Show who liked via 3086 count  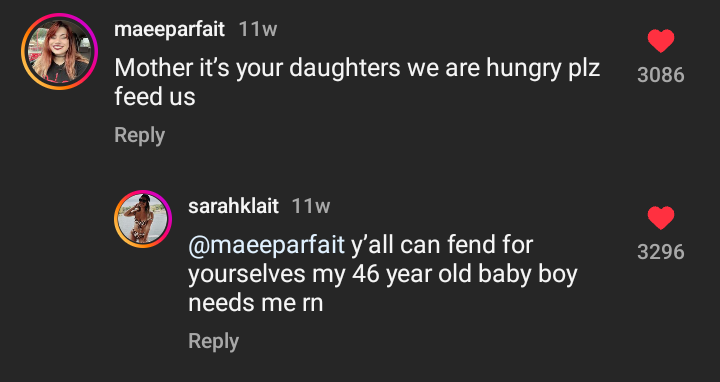(661, 75)
